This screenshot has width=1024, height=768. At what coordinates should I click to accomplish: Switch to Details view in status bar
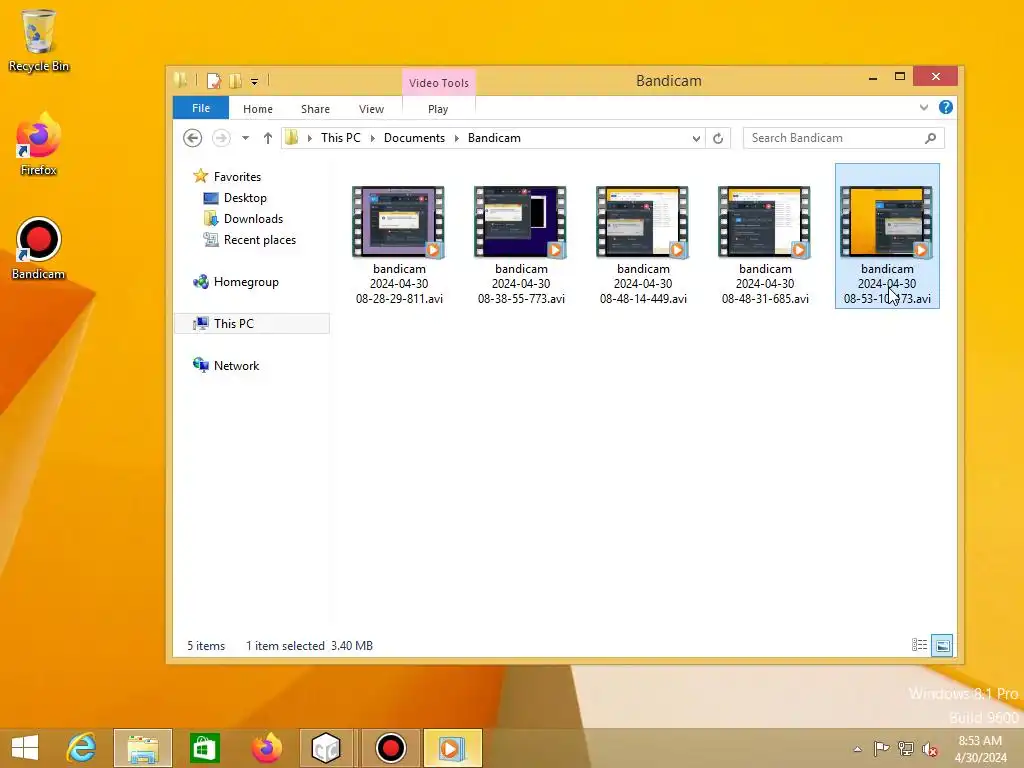(x=920, y=645)
